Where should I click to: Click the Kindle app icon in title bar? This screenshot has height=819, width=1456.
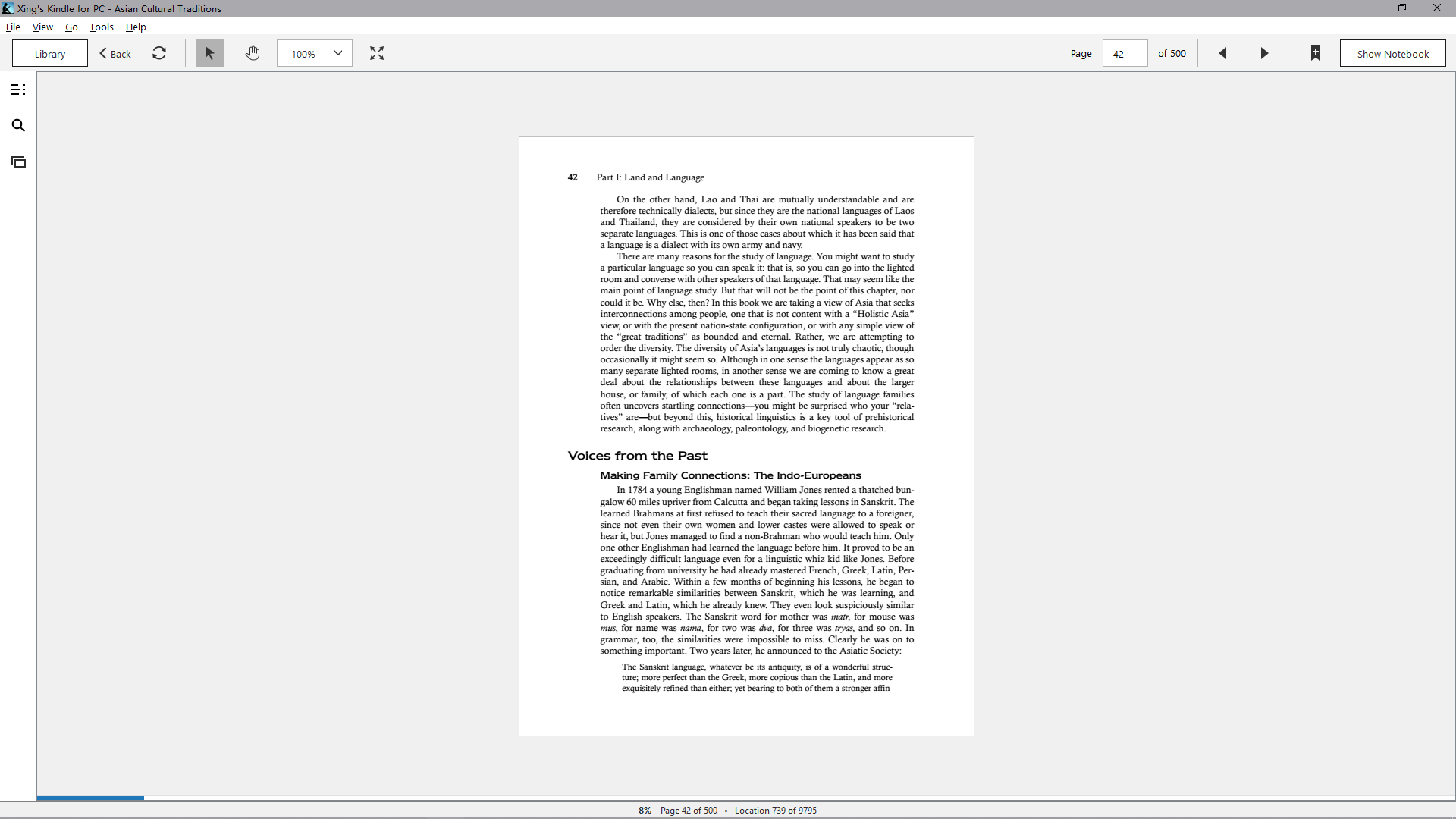click(x=8, y=8)
